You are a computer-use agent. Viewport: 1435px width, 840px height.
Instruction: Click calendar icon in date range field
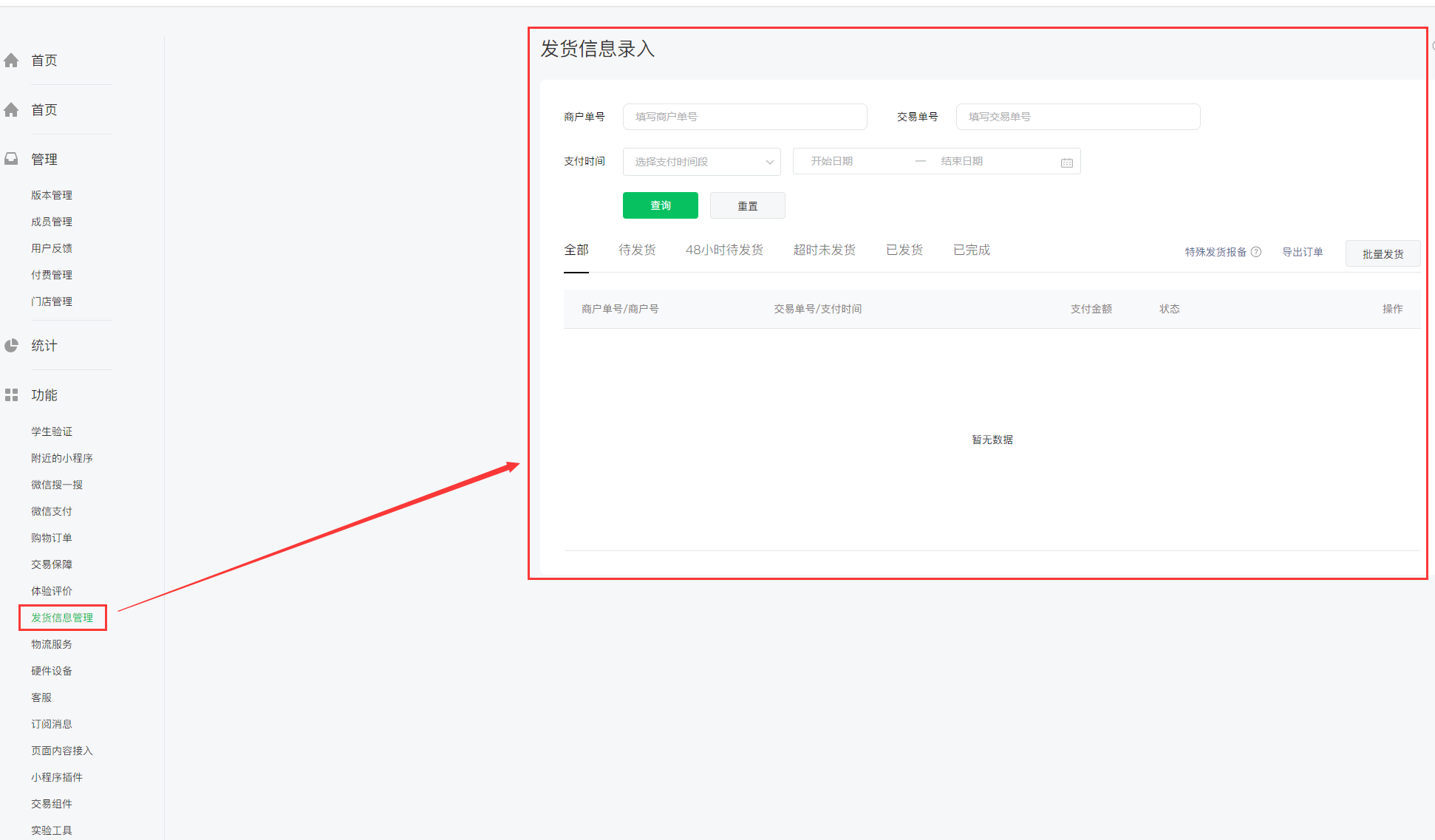click(x=1066, y=162)
